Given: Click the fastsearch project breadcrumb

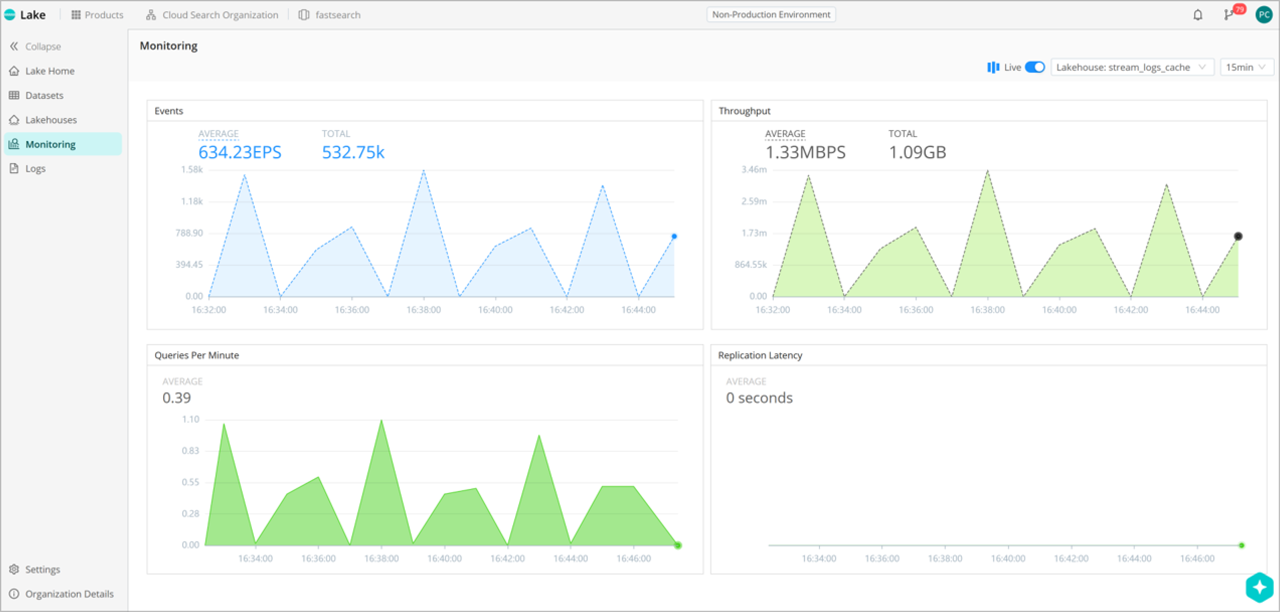Looking at the screenshot, I should 330,15.
